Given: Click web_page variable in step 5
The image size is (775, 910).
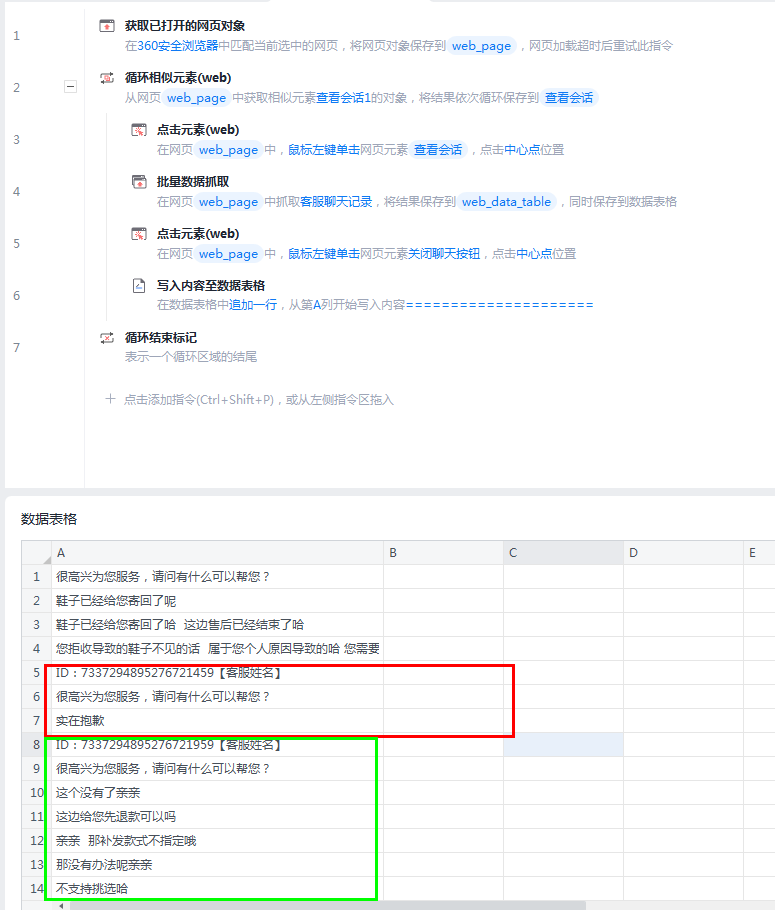Looking at the screenshot, I should click(x=228, y=254).
